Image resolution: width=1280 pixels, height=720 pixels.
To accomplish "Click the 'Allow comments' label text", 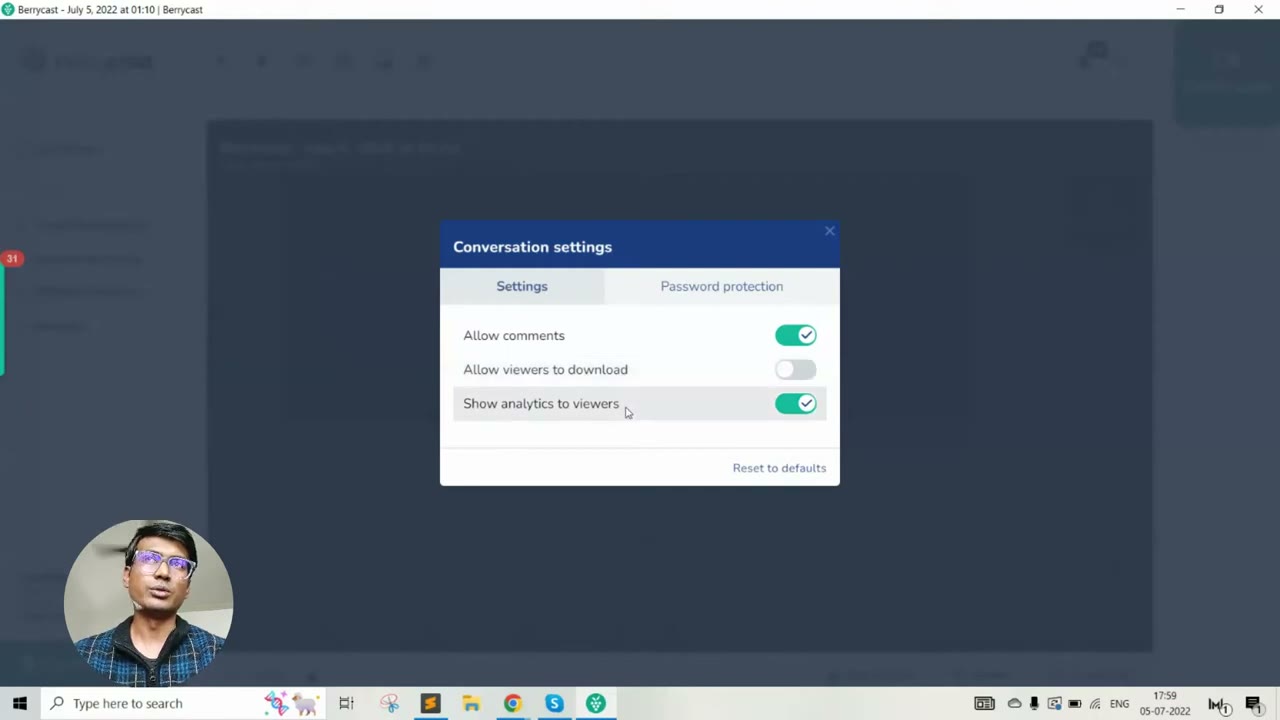I will click(514, 336).
